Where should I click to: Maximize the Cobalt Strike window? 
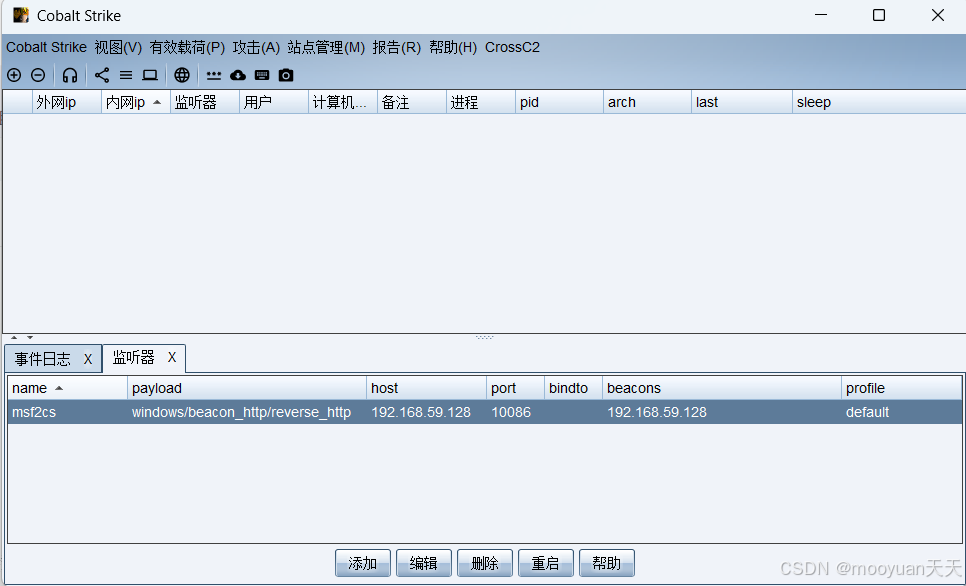tap(879, 15)
